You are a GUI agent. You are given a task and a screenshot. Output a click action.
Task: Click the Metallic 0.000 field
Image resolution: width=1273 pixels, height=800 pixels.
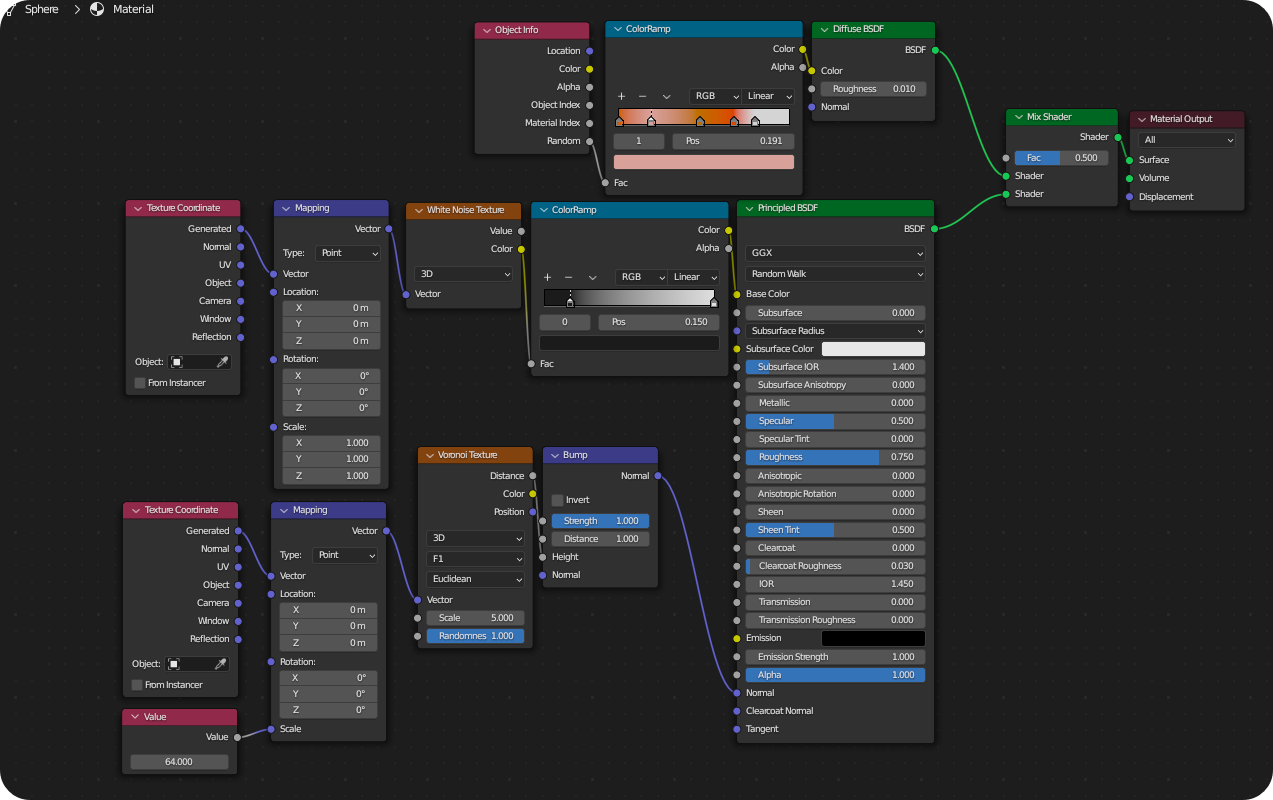coord(835,403)
